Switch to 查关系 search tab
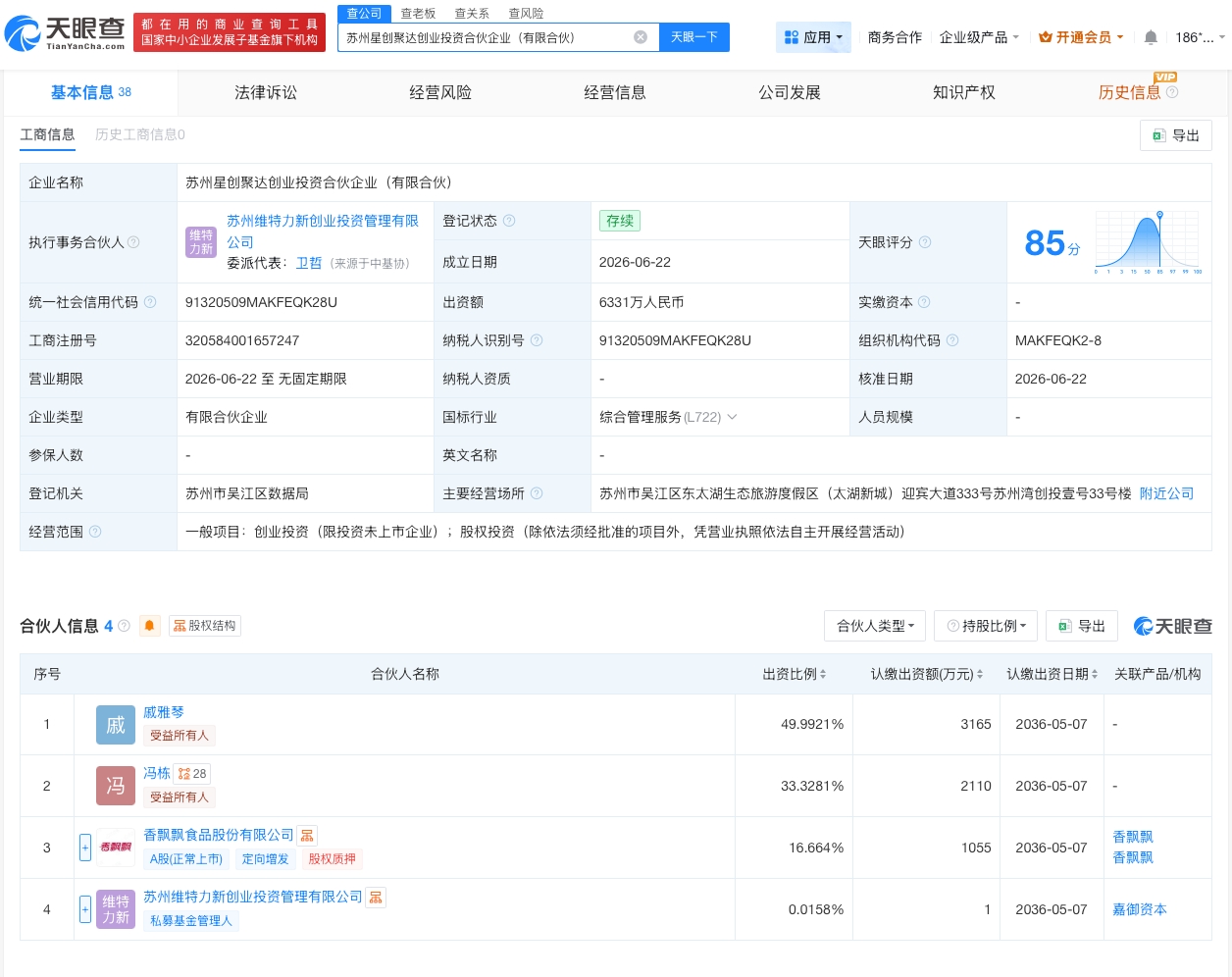The width and height of the screenshot is (1232, 977). point(472,13)
